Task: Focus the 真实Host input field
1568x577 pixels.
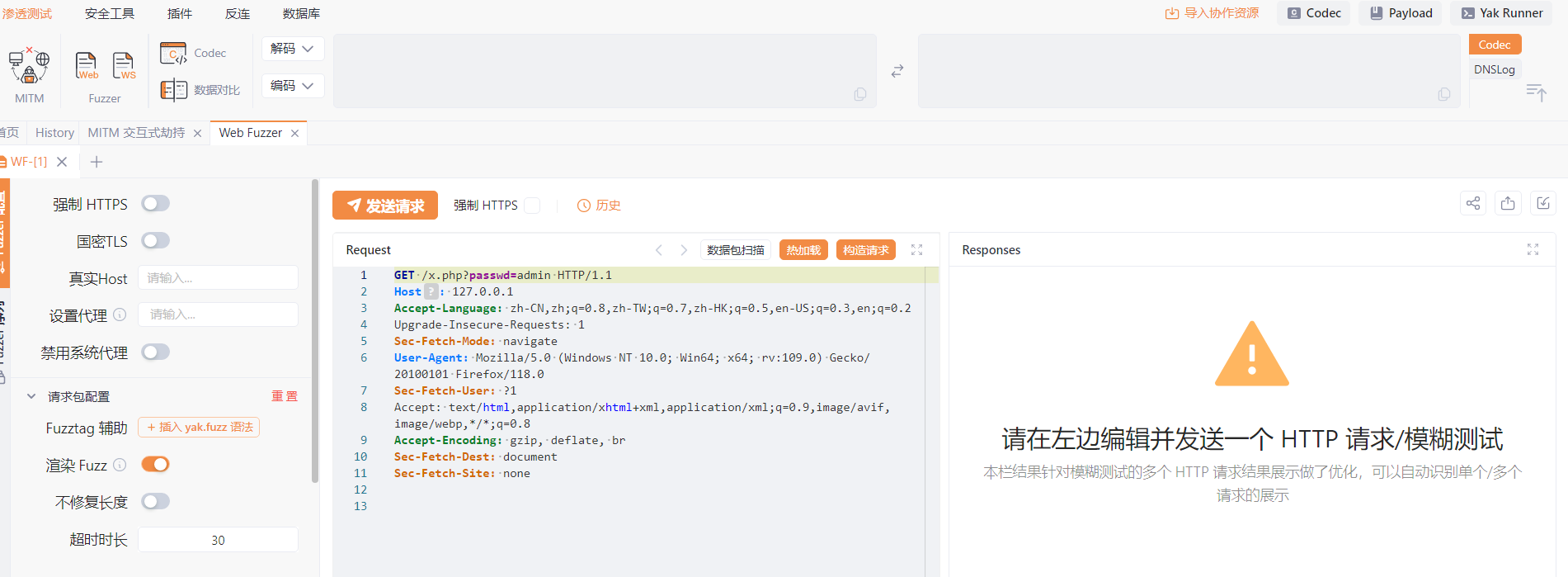Action: (x=218, y=277)
